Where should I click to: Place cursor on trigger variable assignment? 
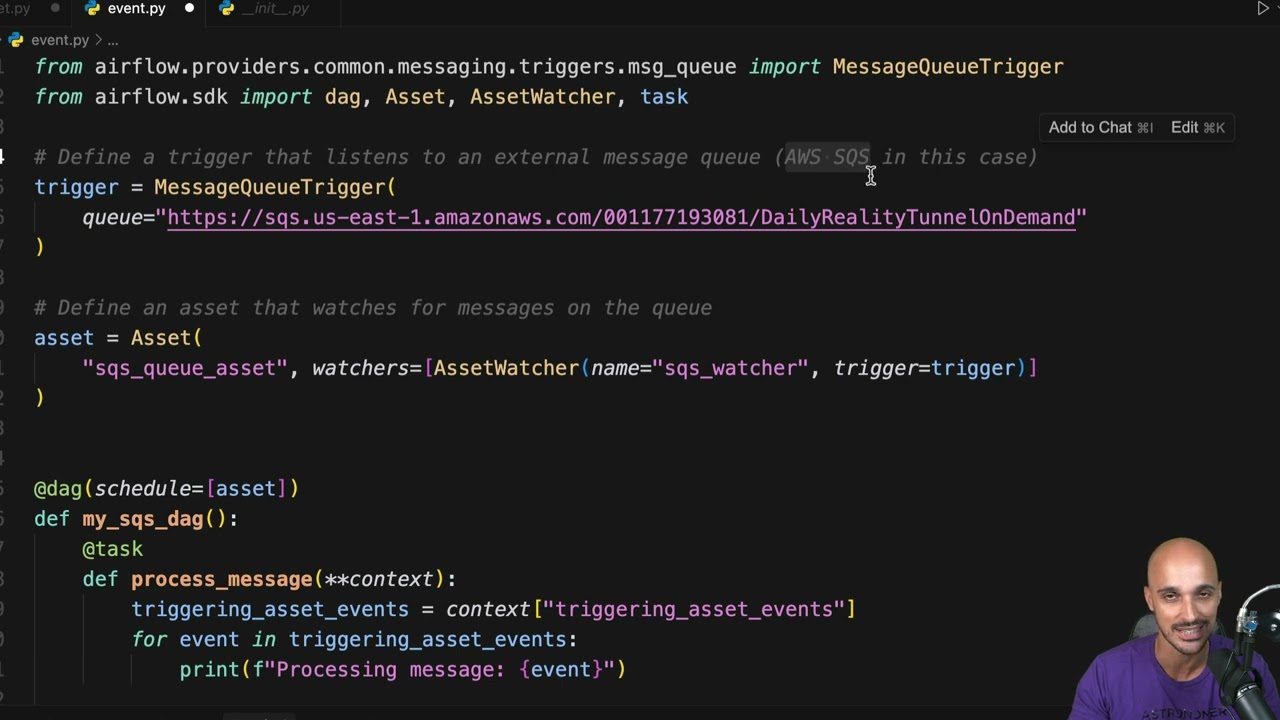click(x=76, y=187)
